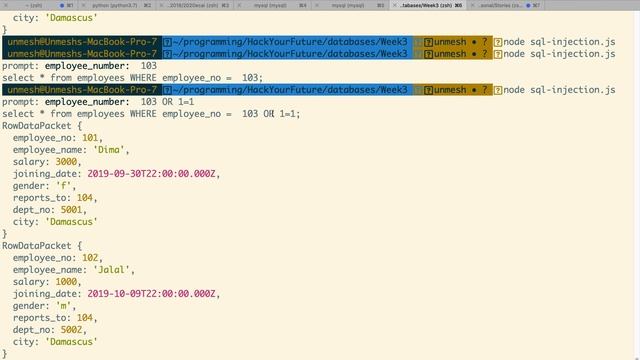Screen dimensions: 640x360
Task: Click the 'employee_no: 101,' line
Action: click(x=58, y=138)
